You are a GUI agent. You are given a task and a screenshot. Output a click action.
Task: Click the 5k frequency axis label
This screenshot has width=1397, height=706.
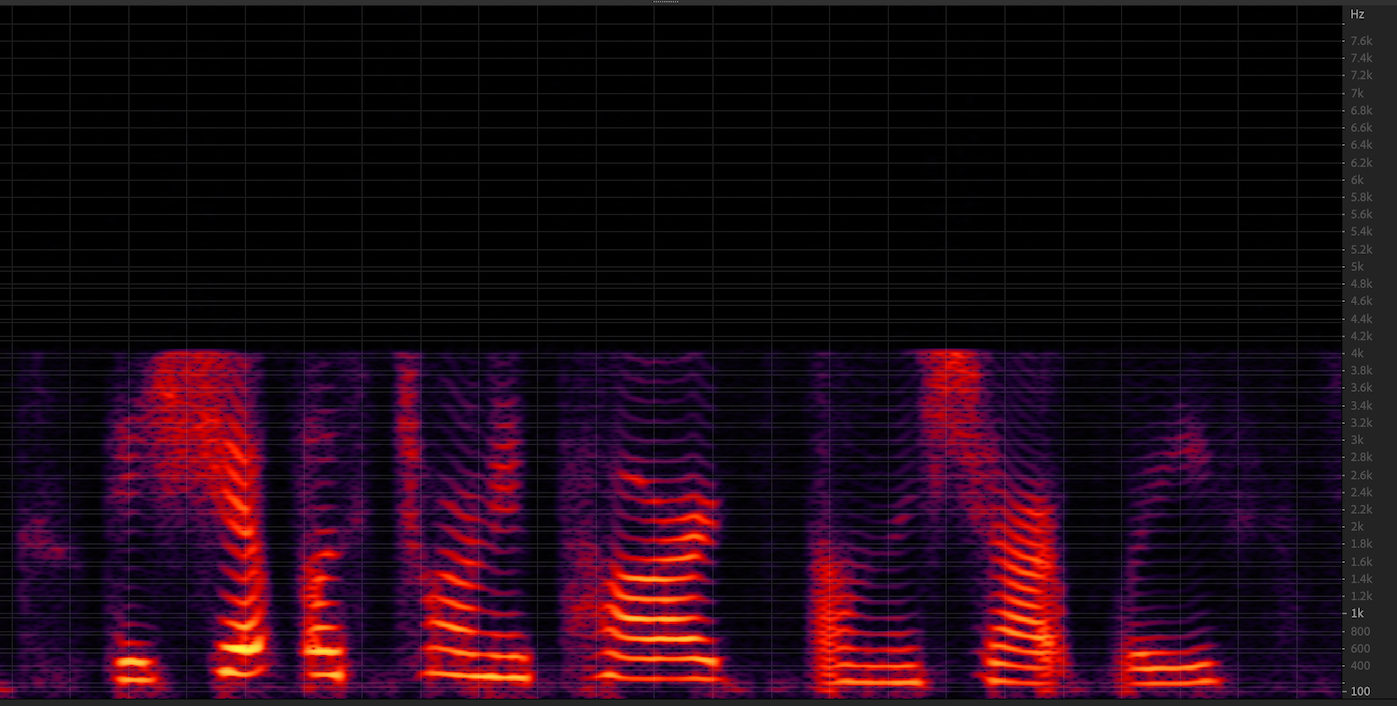1357,267
